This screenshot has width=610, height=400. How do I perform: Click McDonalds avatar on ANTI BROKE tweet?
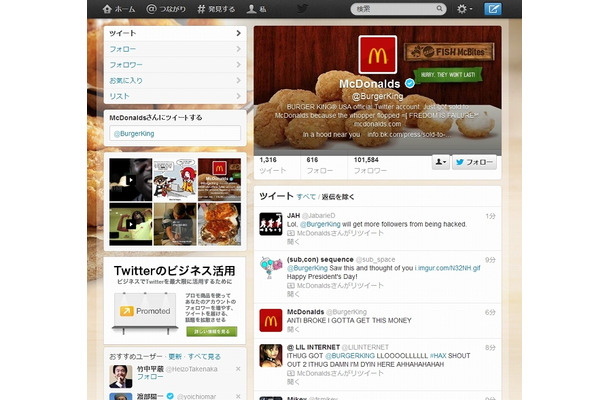(x=271, y=320)
